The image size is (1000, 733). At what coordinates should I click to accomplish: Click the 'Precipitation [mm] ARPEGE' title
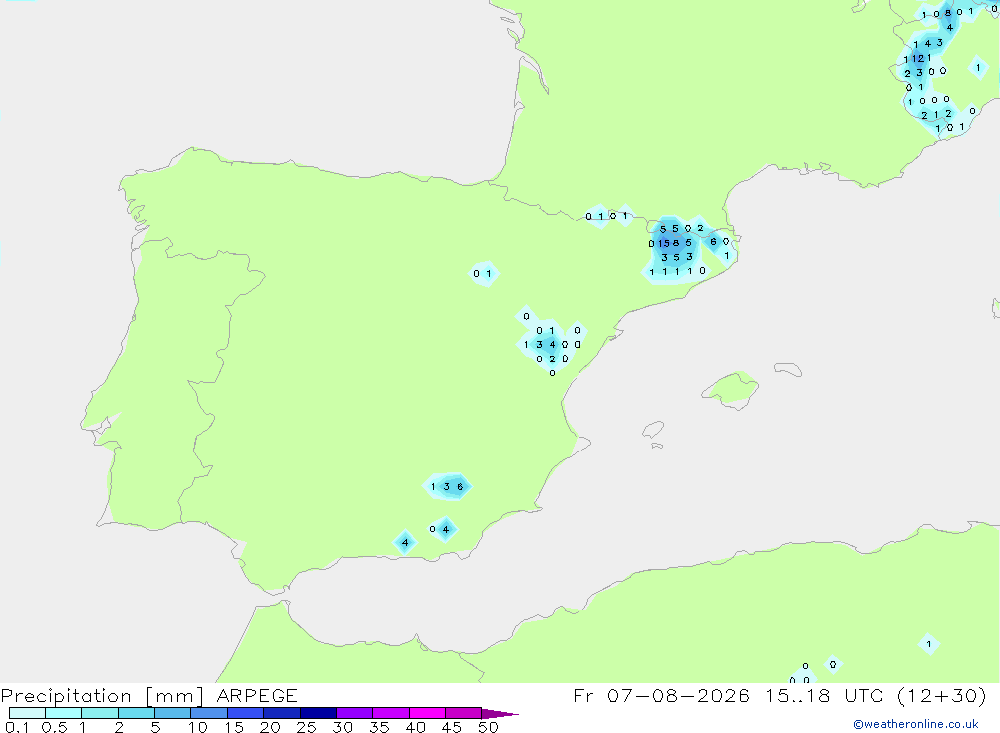[149, 695]
